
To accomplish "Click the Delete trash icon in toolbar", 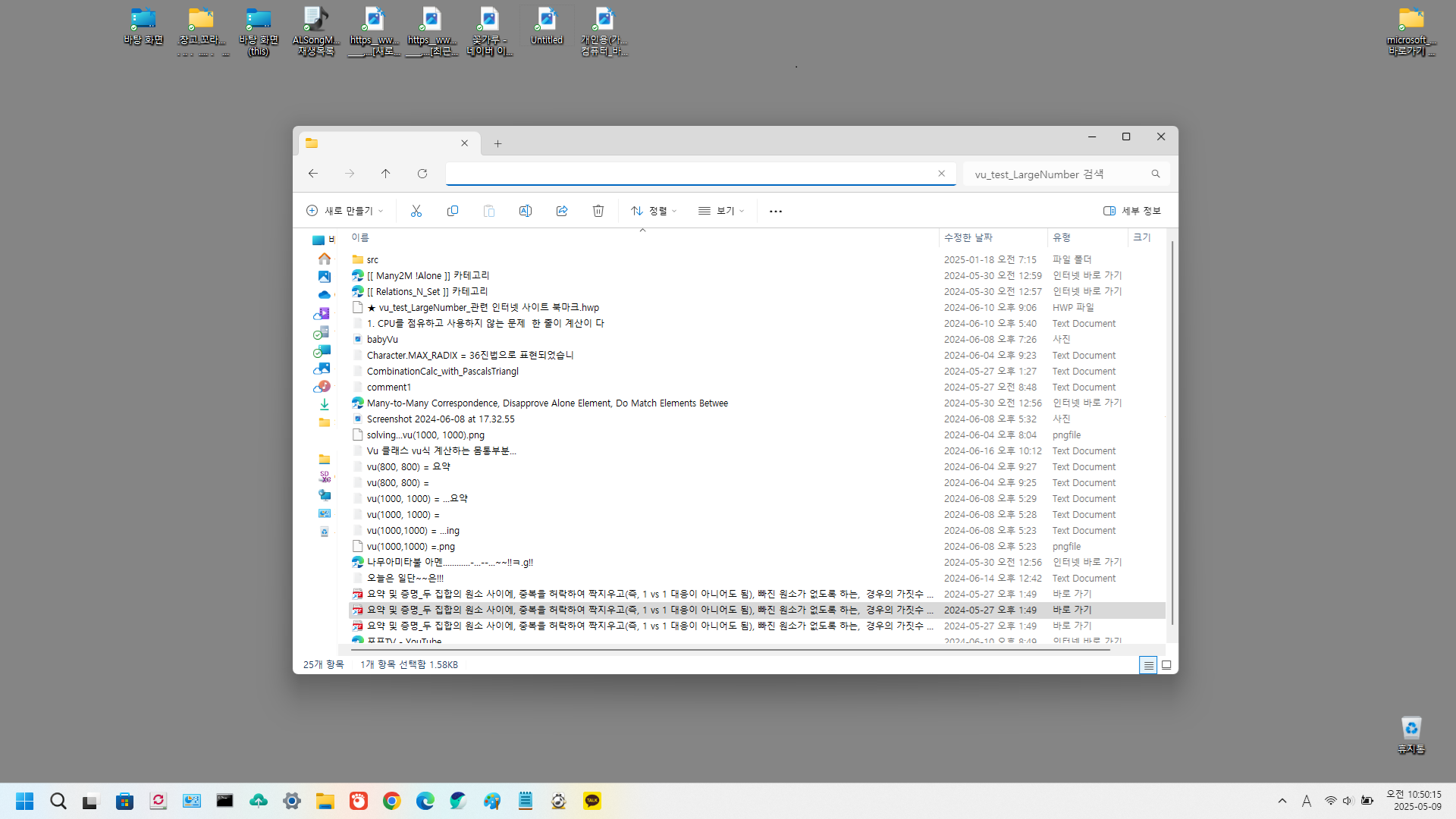I will (x=598, y=211).
